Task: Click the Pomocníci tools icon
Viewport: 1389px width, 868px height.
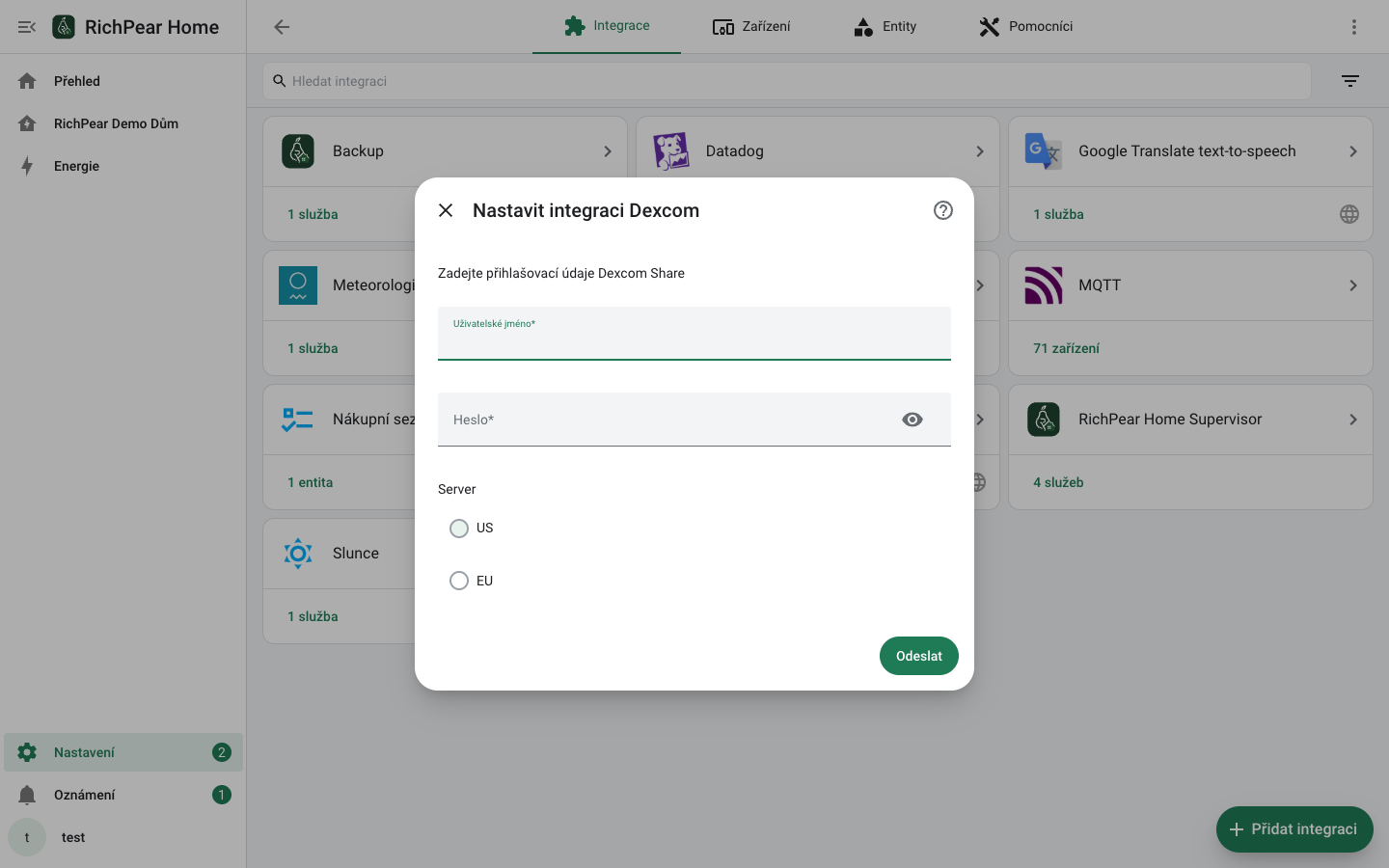Action: 990,27
